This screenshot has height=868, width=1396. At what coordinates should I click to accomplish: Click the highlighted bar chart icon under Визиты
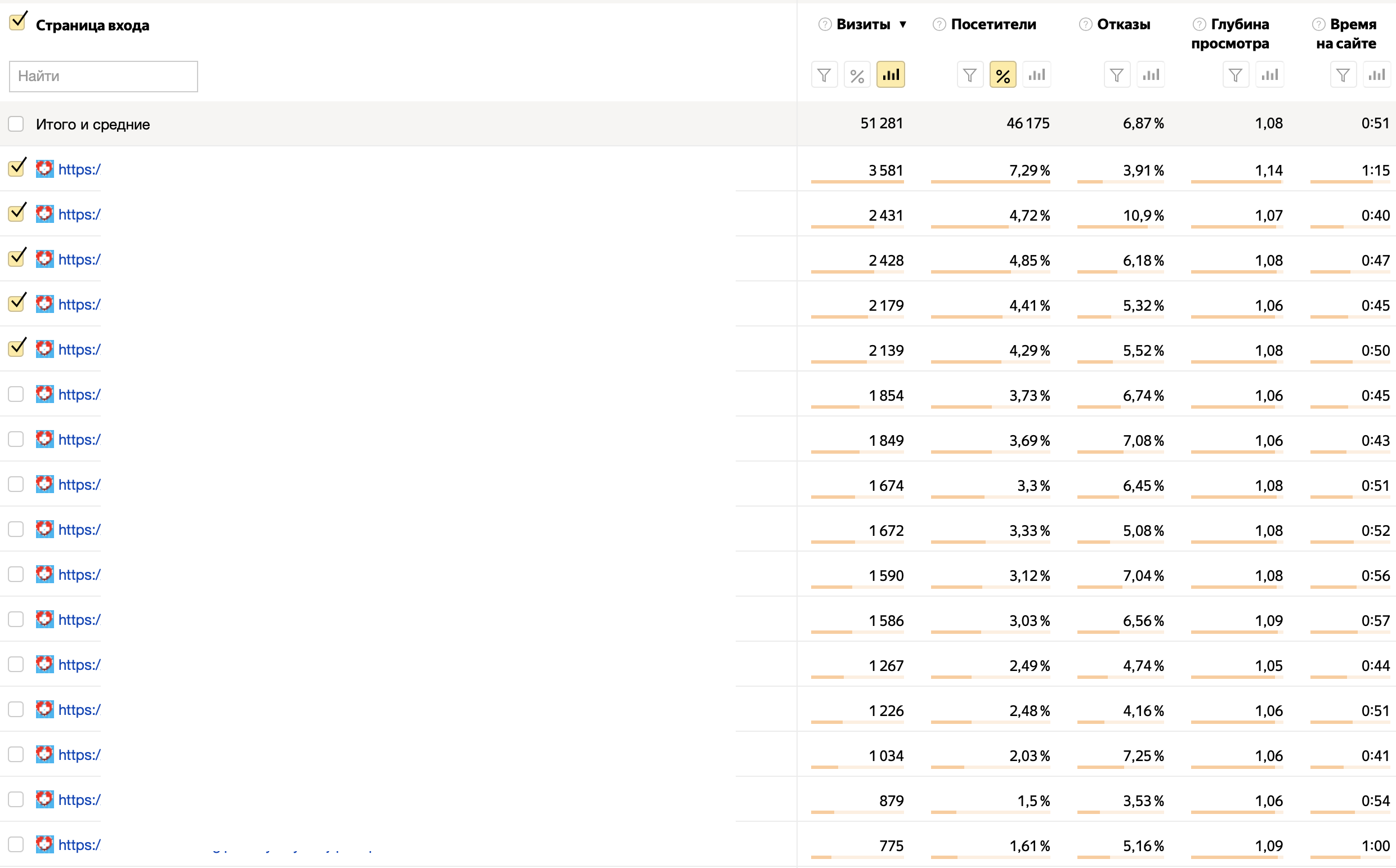pyautogui.click(x=891, y=75)
